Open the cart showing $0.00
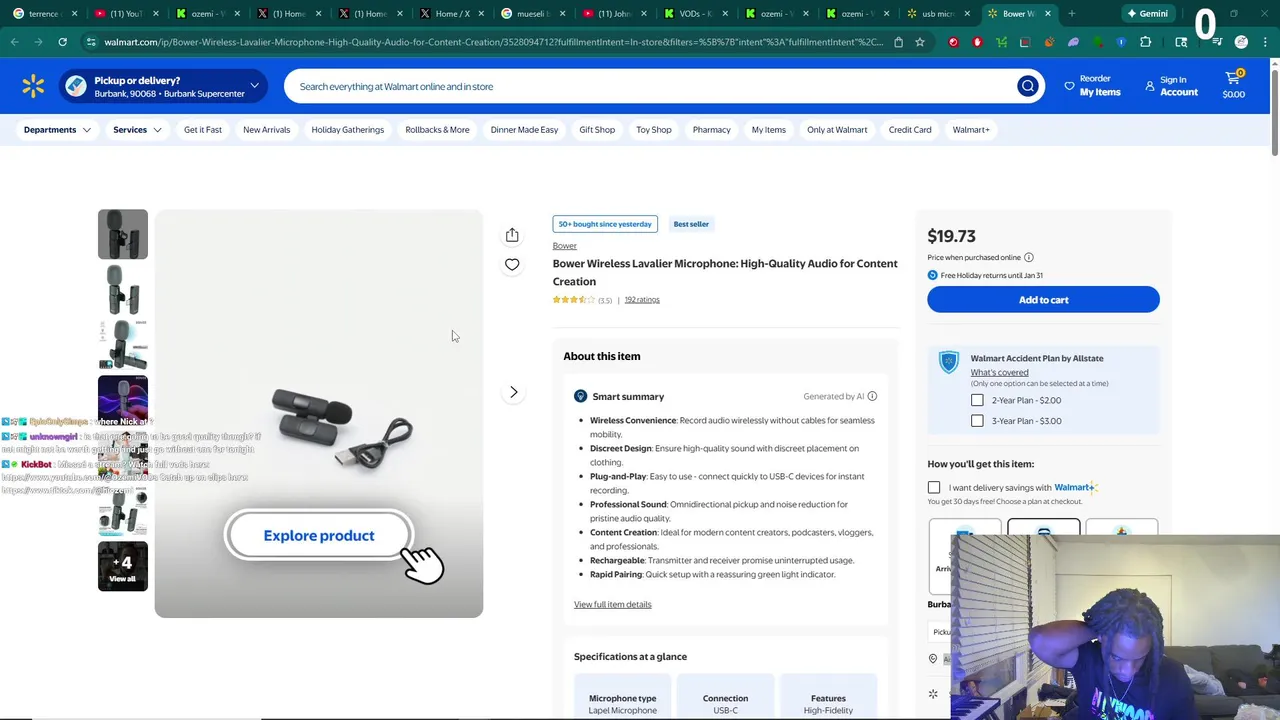 (x=1233, y=86)
